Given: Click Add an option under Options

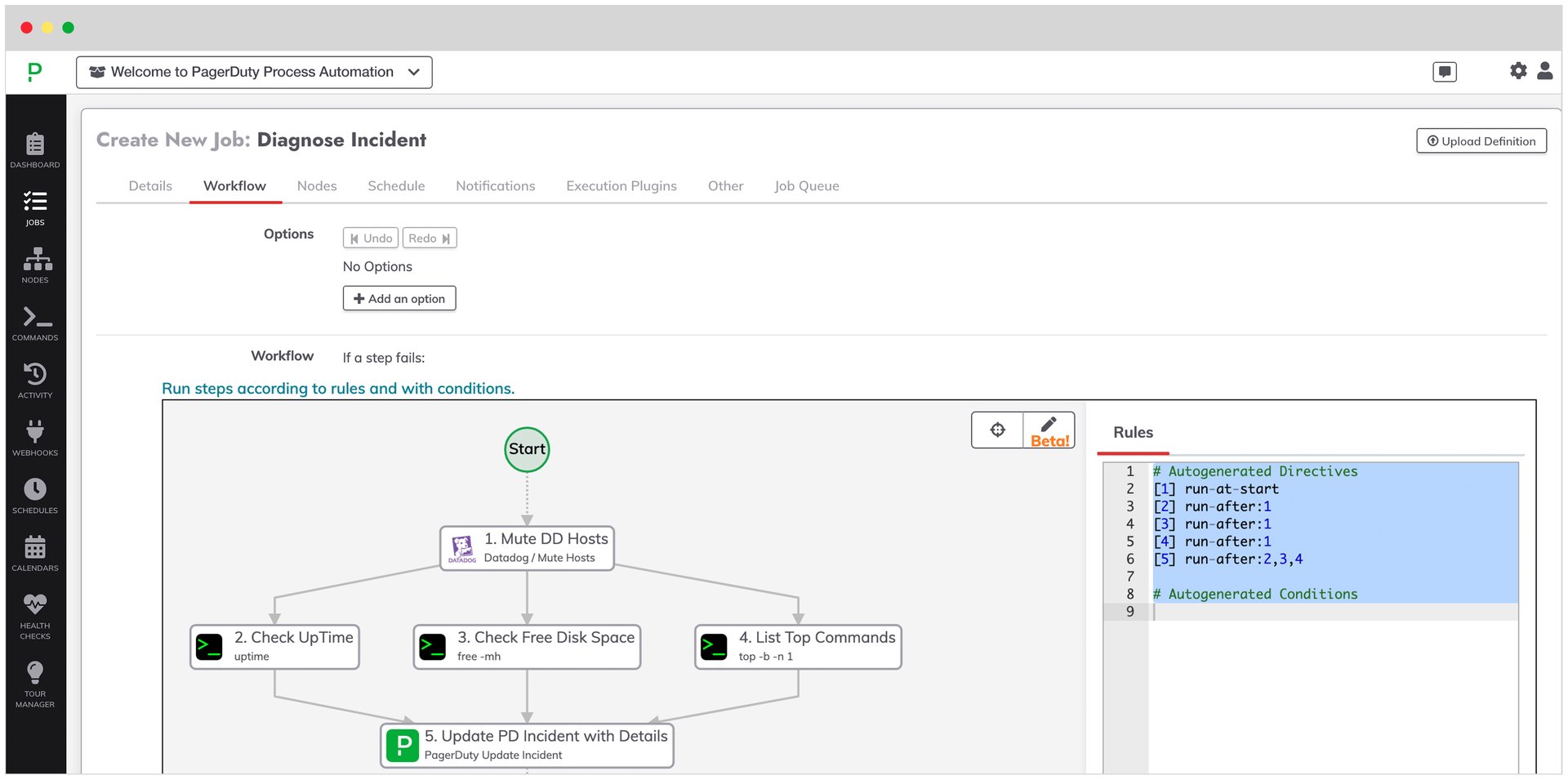Looking at the screenshot, I should point(399,298).
